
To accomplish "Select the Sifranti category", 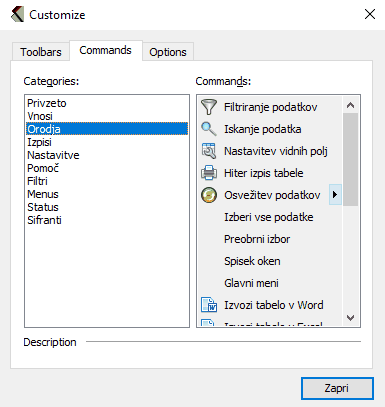I will tap(107, 220).
